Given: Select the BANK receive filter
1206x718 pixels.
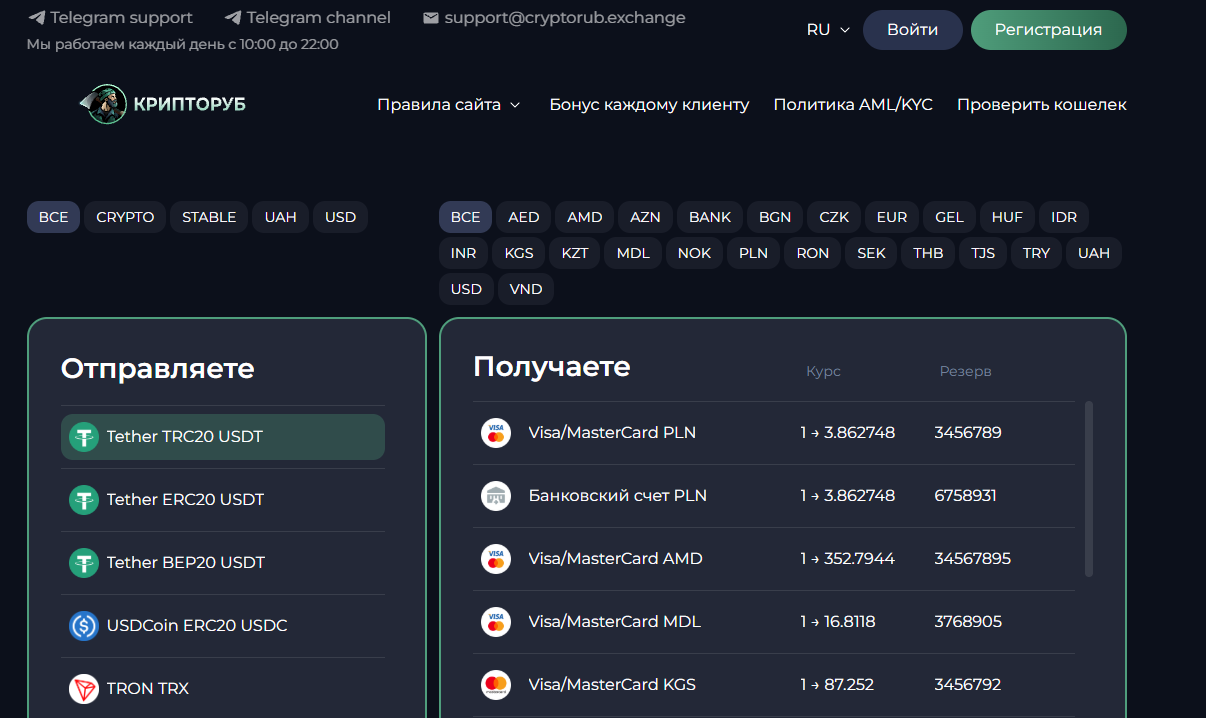Looking at the screenshot, I should pyautogui.click(x=710, y=217).
